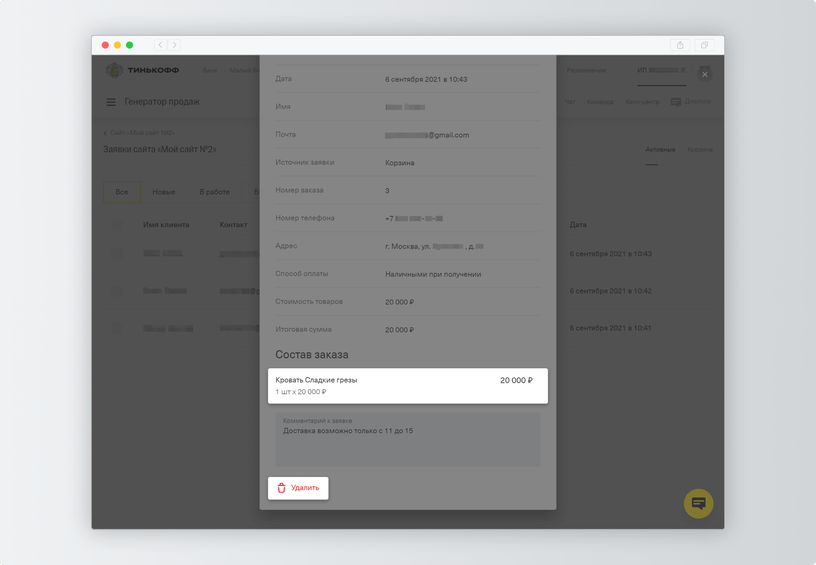816x565 pixels.
Task: Click the Стоимость товаров 20 000 ₽ value
Action: click(x=400, y=302)
